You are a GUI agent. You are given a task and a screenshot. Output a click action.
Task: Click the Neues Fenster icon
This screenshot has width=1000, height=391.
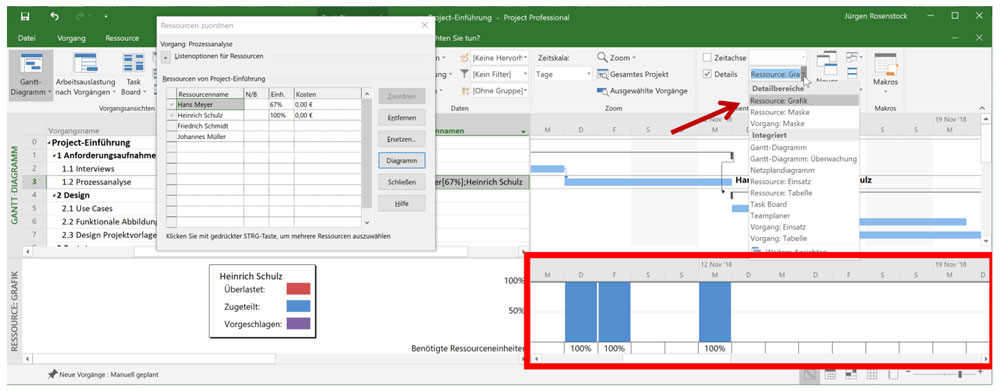coord(827,64)
